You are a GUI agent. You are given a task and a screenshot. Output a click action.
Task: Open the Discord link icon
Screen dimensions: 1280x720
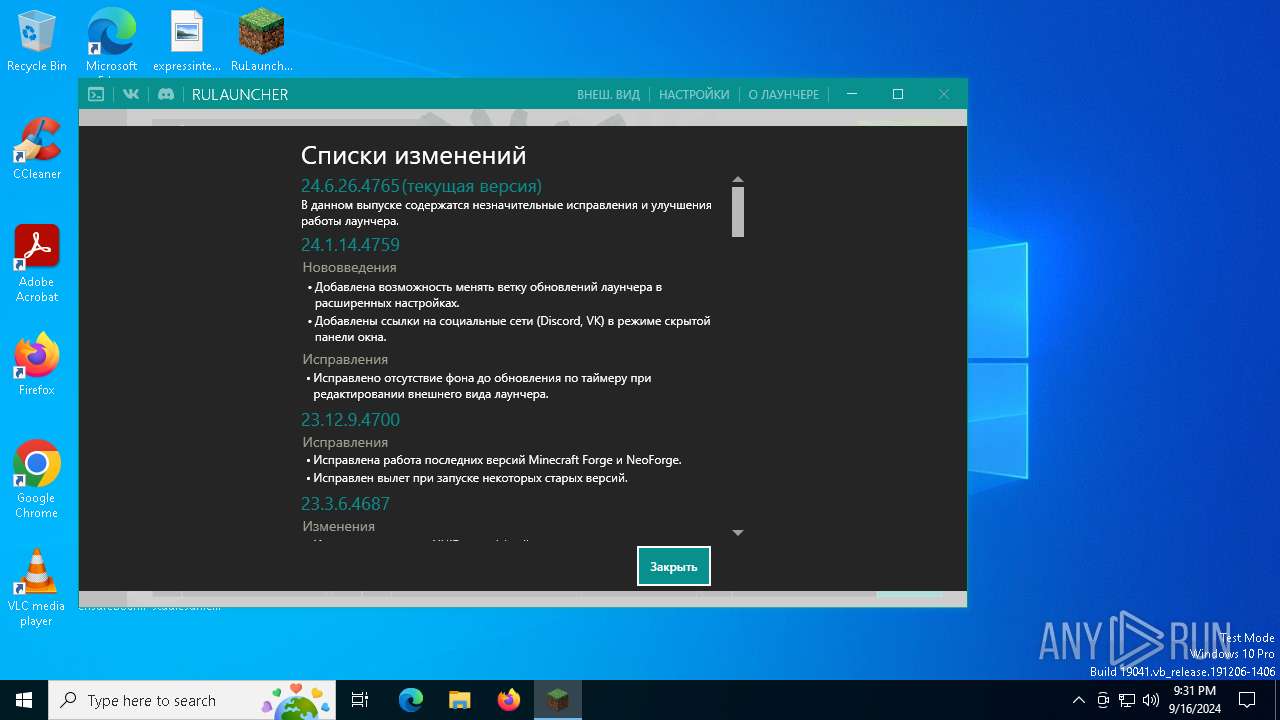click(166, 94)
